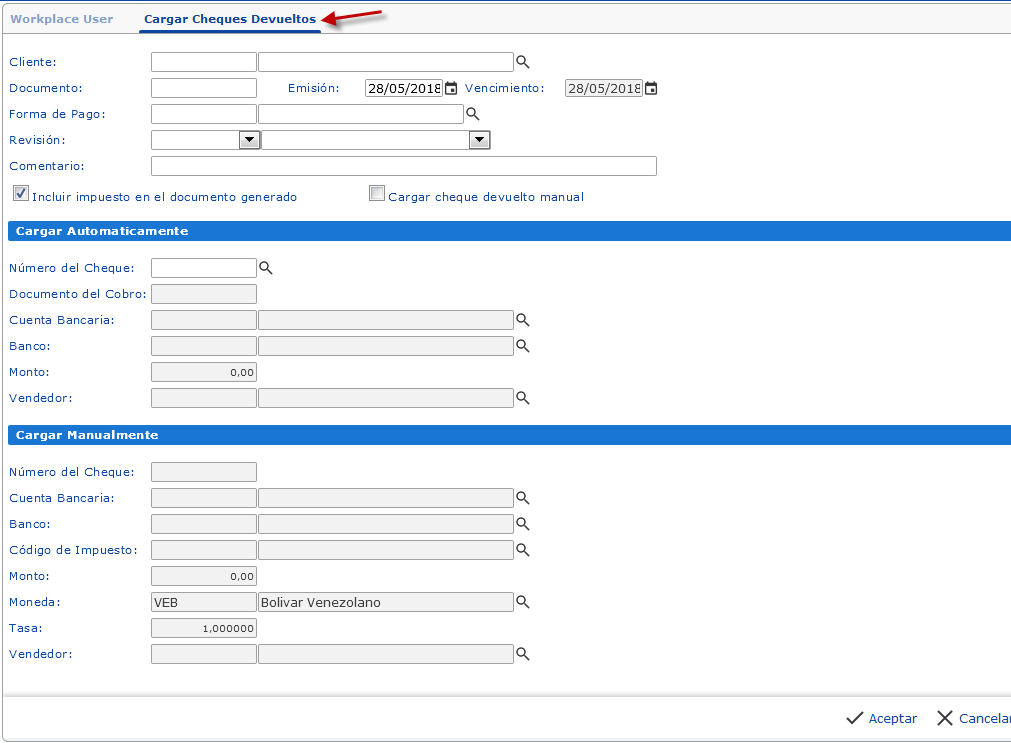Focus Número del Cheque field under Cargar Automaticamente

pyautogui.click(x=204, y=268)
